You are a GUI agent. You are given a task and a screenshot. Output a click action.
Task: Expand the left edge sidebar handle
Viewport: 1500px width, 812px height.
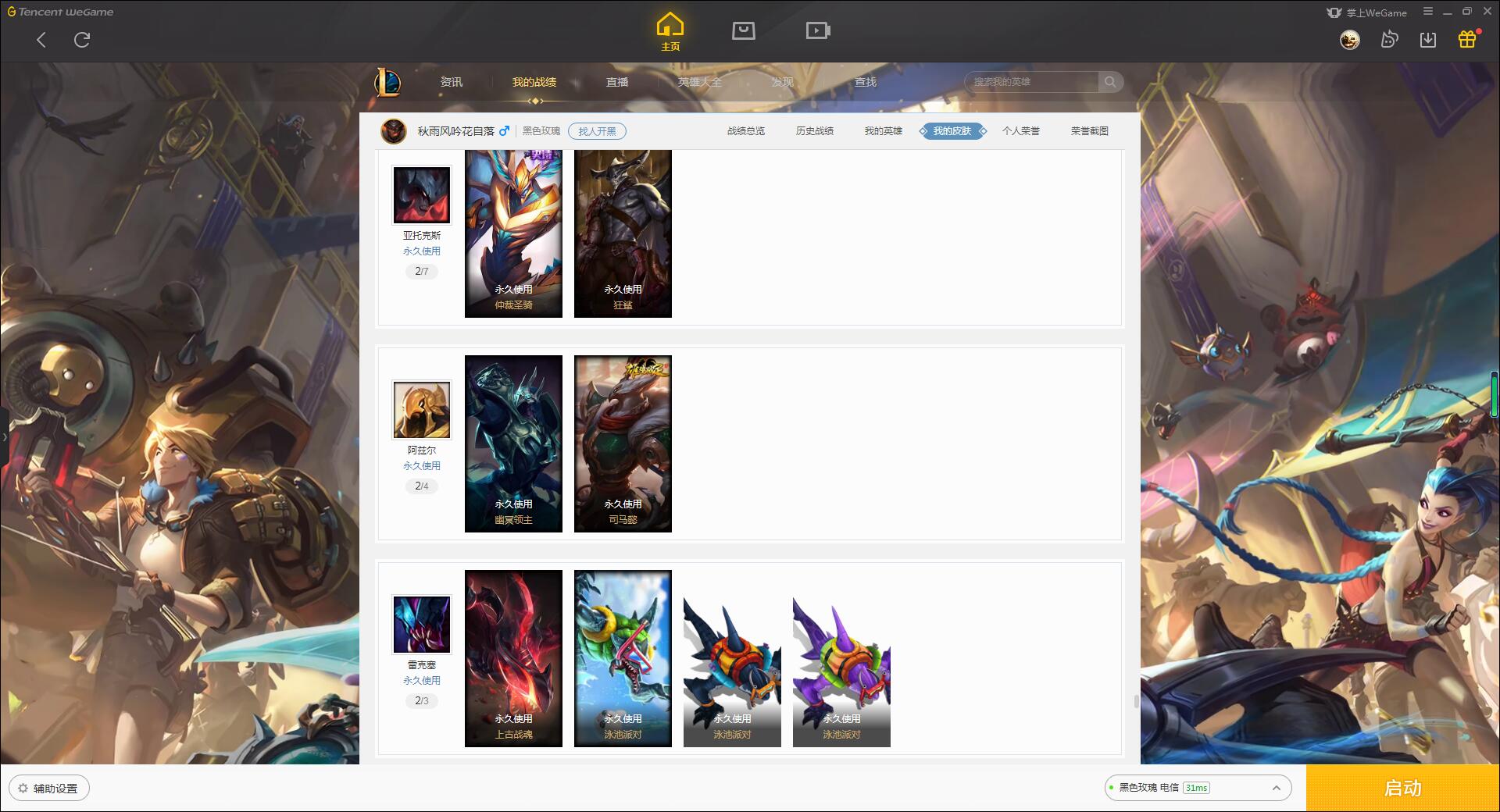(x=4, y=437)
